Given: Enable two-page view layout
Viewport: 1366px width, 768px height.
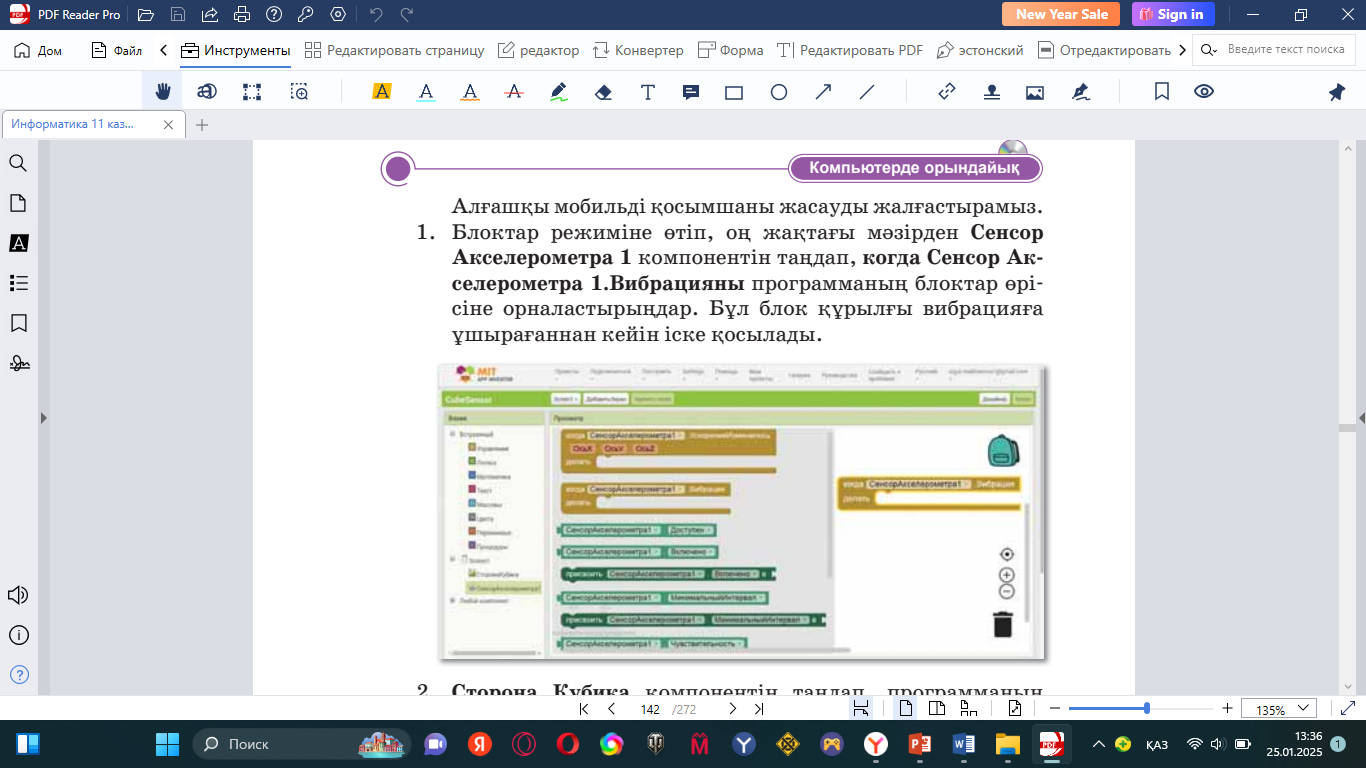Looking at the screenshot, I should point(937,709).
